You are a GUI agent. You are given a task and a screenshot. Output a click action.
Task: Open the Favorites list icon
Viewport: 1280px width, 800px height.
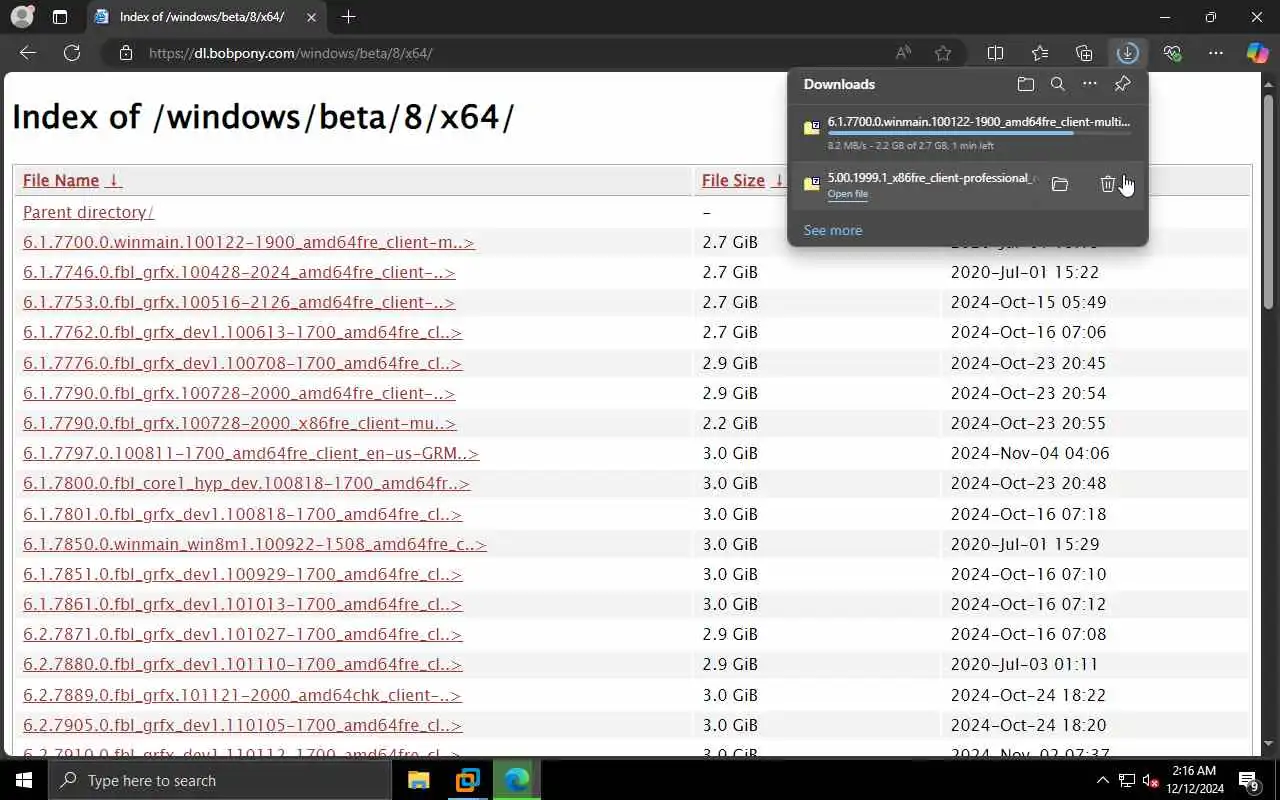1040,53
